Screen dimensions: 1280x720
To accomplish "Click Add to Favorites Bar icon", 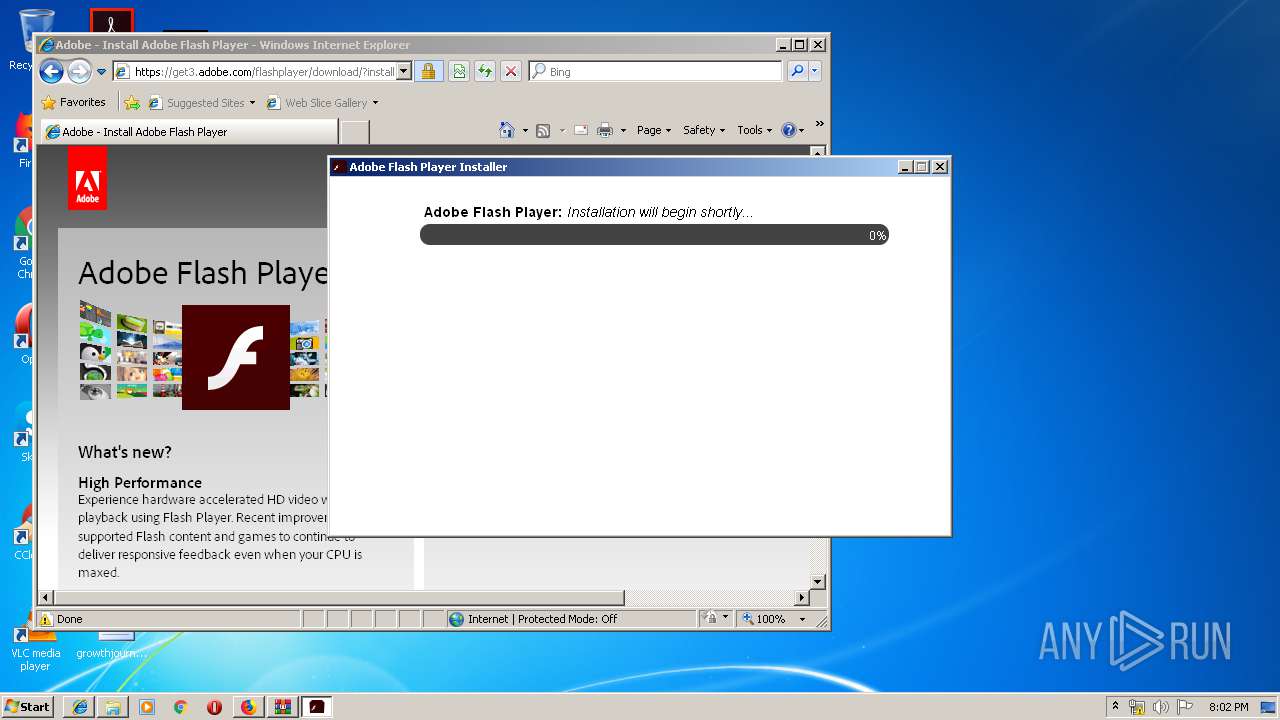I will [131, 102].
